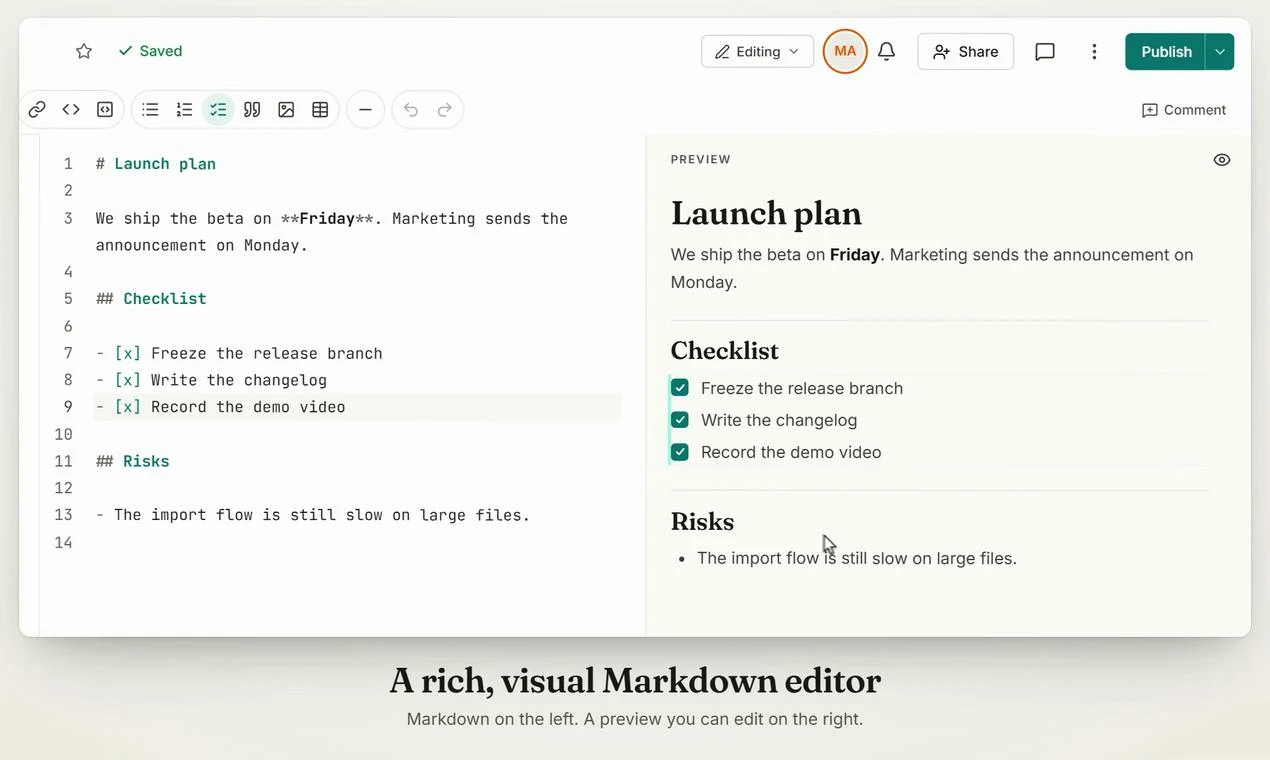The image size is (1270, 760).
Task: Toggle the task checklist tool
Action: tap(218, 110)
